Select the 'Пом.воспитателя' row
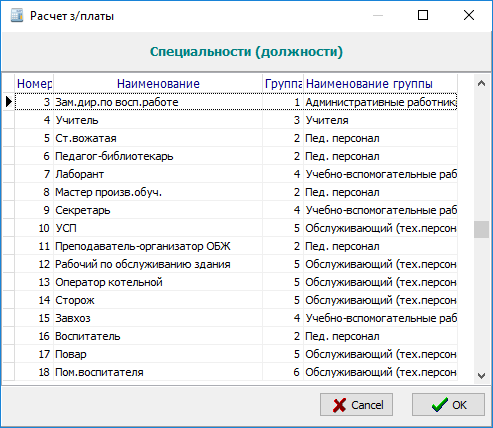Screen dimensions: 493x428 coord(236,372)
